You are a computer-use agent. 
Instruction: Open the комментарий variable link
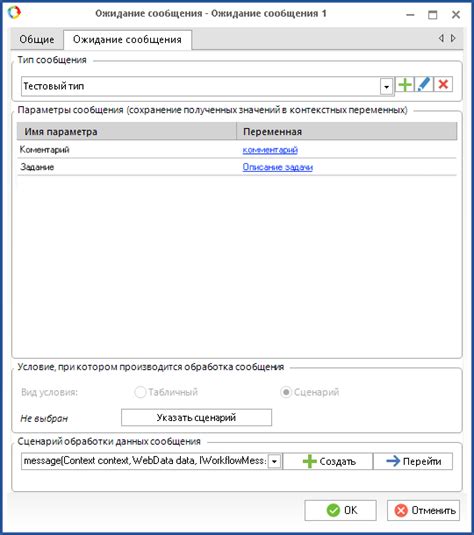[x=270, y=149]
